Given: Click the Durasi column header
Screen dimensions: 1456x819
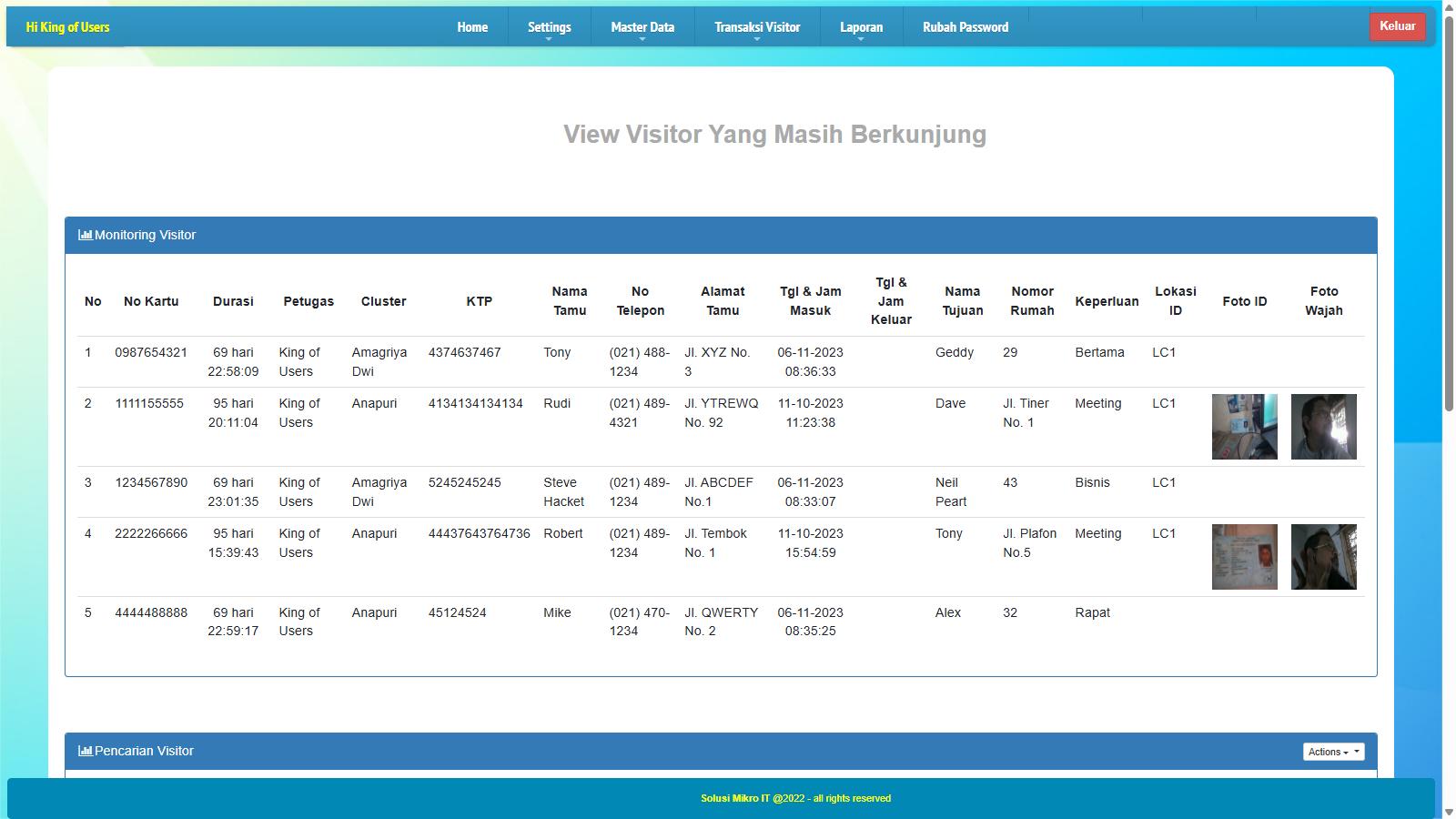Looking at the screenshot, I should click(233, 301).
